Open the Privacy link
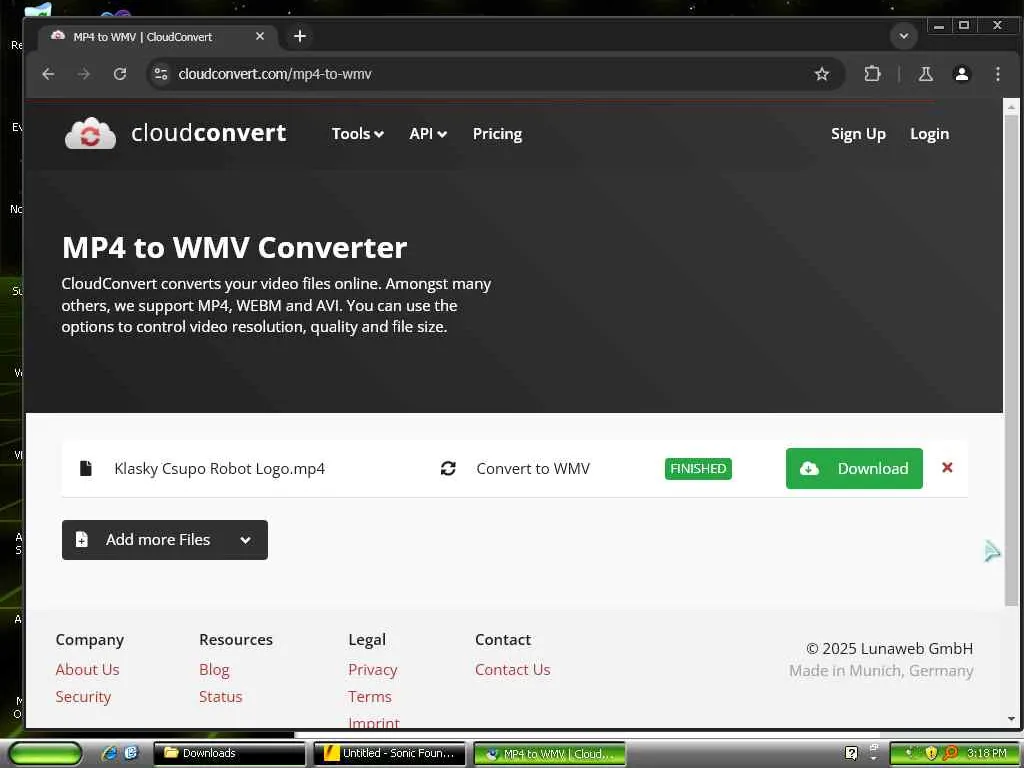Viewport: 1024px width, 768px height. [x=372, y=670]
